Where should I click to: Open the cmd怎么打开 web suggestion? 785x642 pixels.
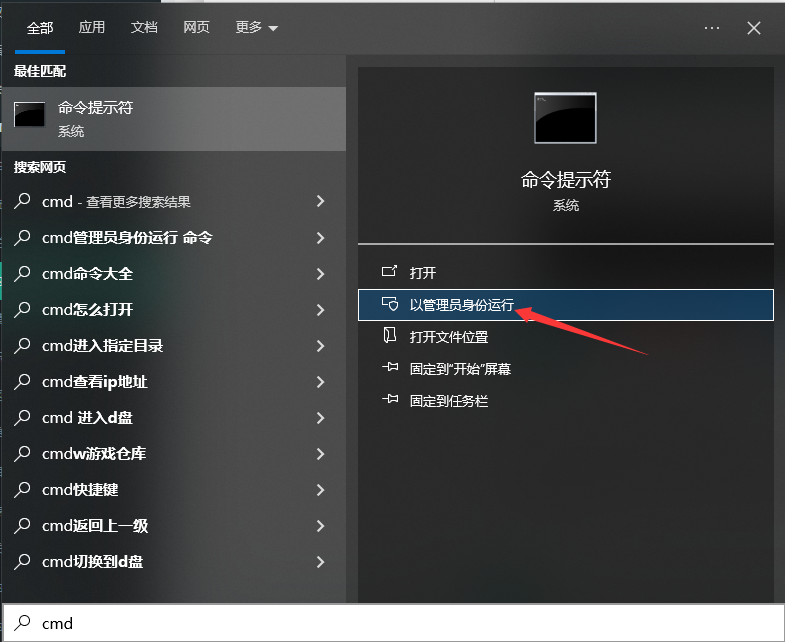tap(88, 310)
